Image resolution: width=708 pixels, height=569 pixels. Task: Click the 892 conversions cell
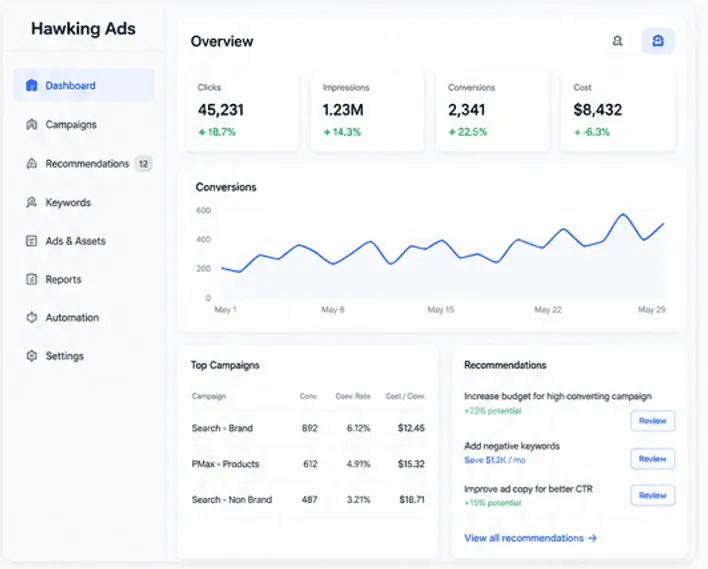click(310, 428)
